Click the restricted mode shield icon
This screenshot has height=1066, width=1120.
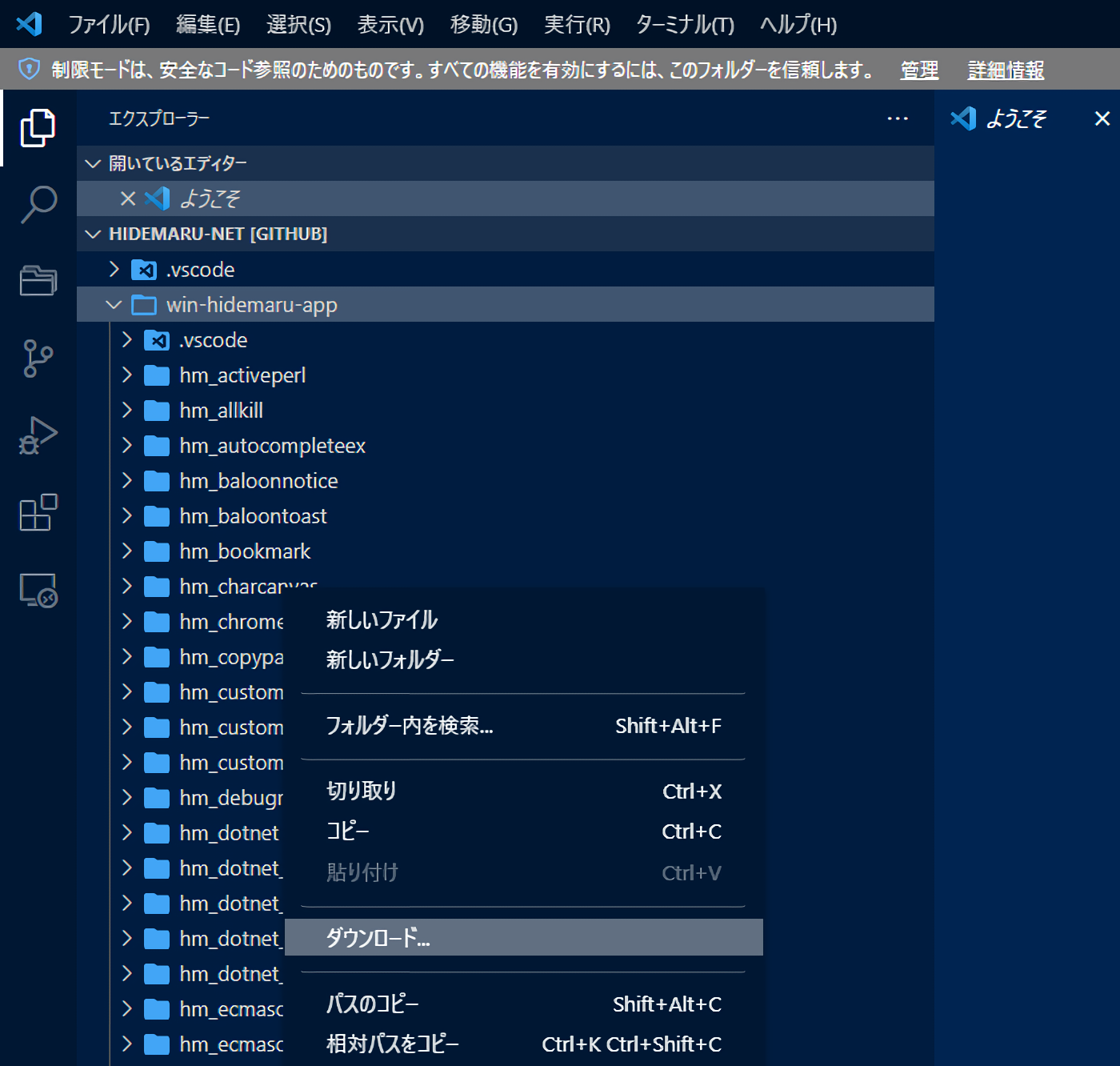tap(29, 70)
